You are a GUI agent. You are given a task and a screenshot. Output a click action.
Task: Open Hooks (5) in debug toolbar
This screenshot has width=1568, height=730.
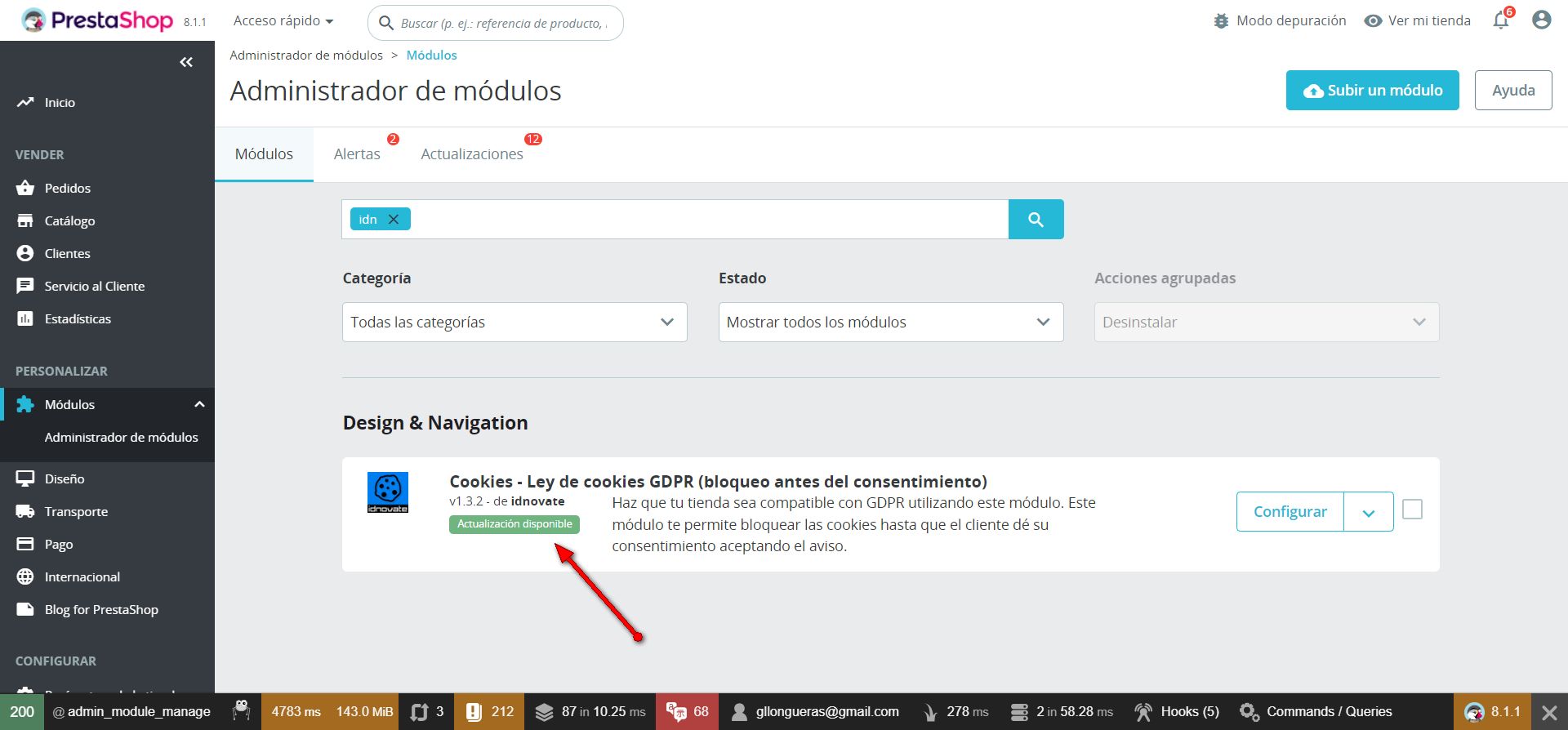(1177, 712)
